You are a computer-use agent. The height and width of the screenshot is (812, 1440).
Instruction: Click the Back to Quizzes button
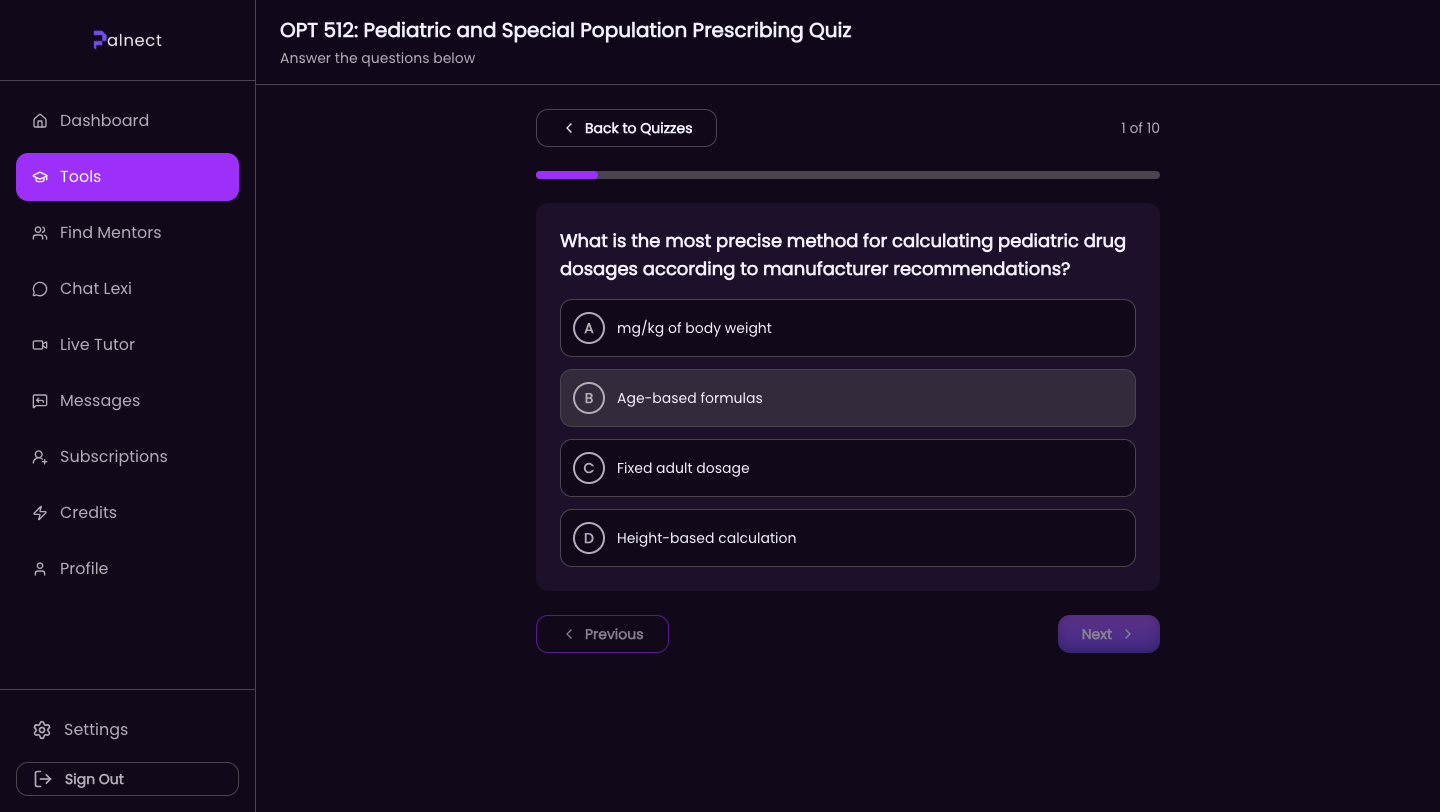tap(626, 128)
